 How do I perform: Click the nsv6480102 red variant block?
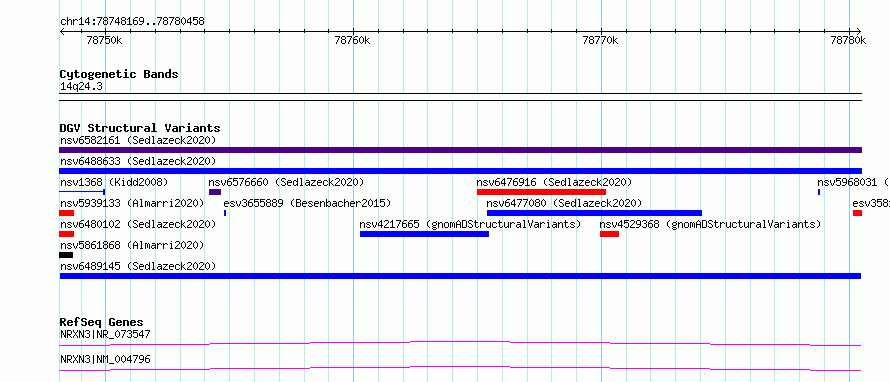pyautogui.click(x=66, y=234)
